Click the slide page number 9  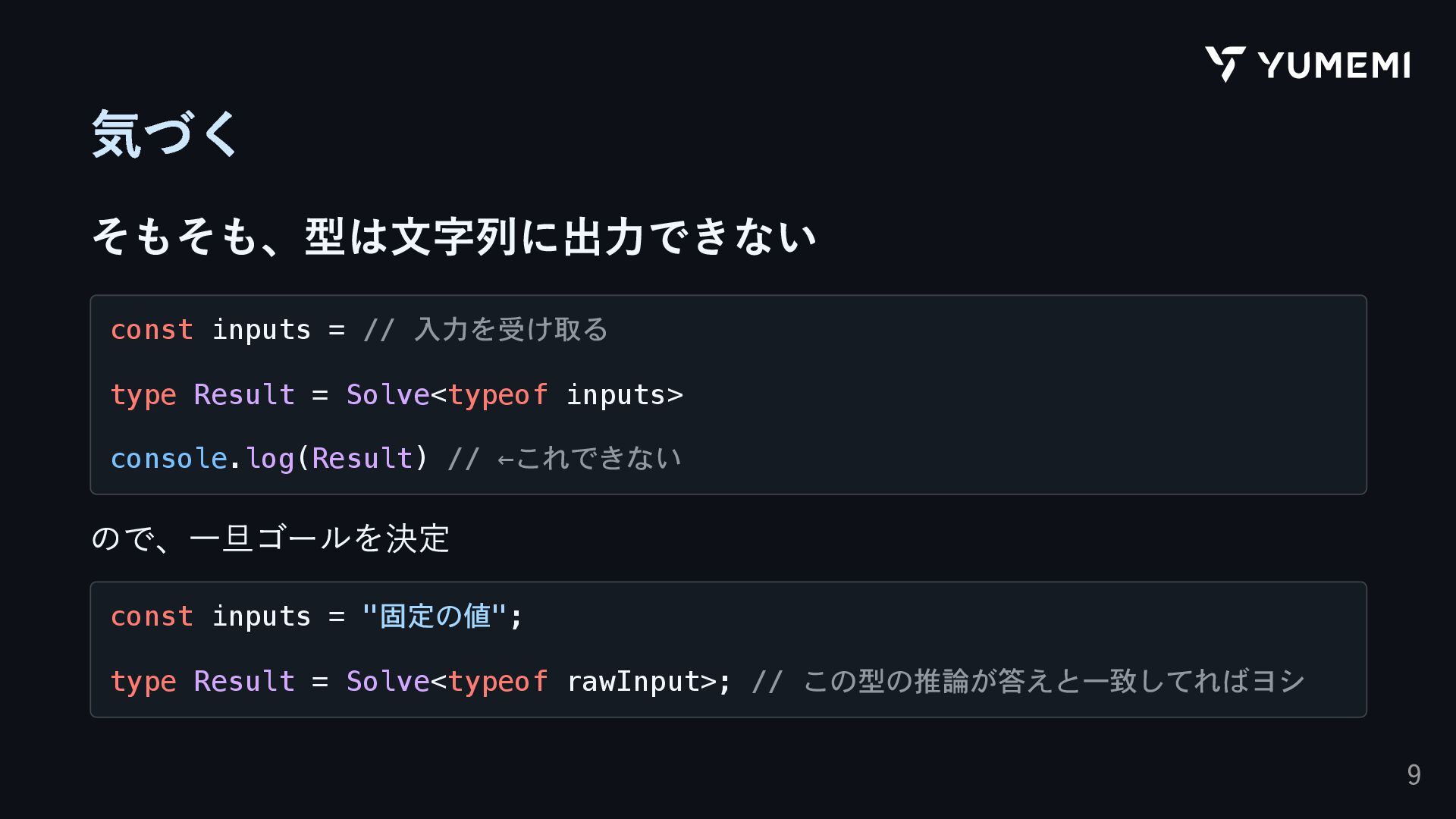tap(1414, 775)
